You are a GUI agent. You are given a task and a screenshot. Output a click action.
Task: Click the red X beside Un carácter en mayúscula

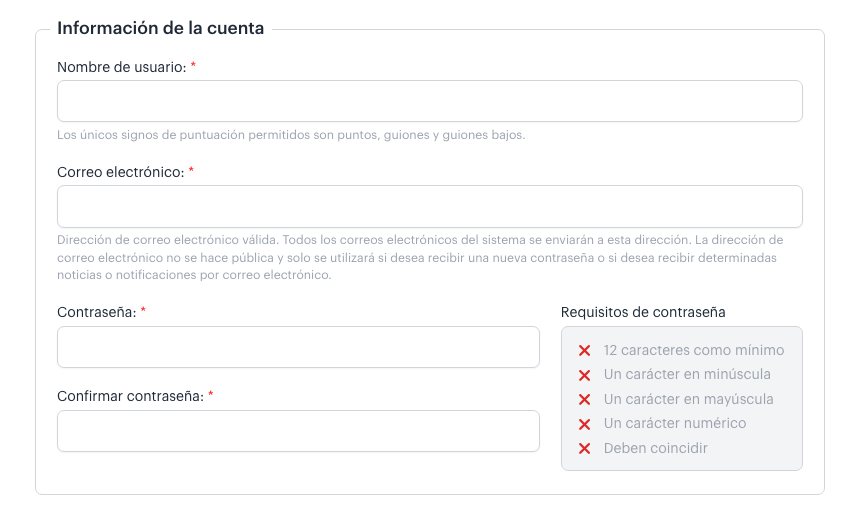(584, 400)
